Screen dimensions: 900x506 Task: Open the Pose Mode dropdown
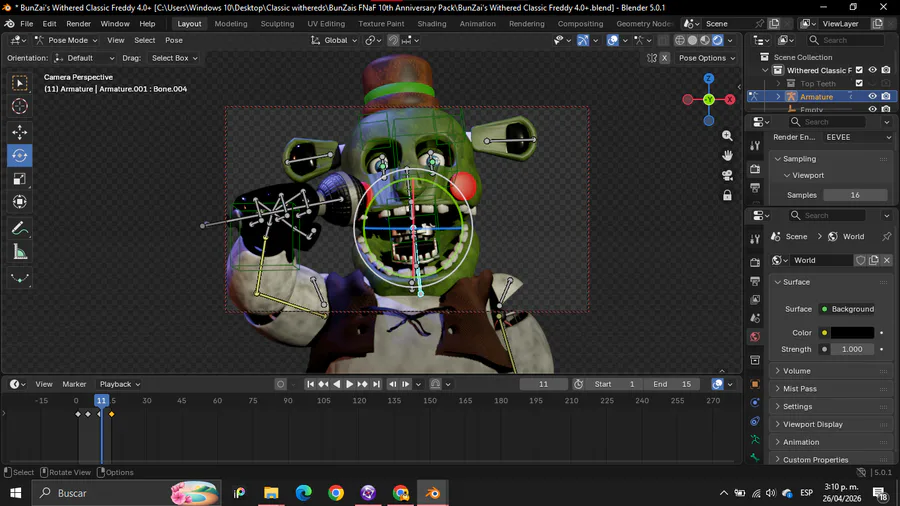pos(66,40)
